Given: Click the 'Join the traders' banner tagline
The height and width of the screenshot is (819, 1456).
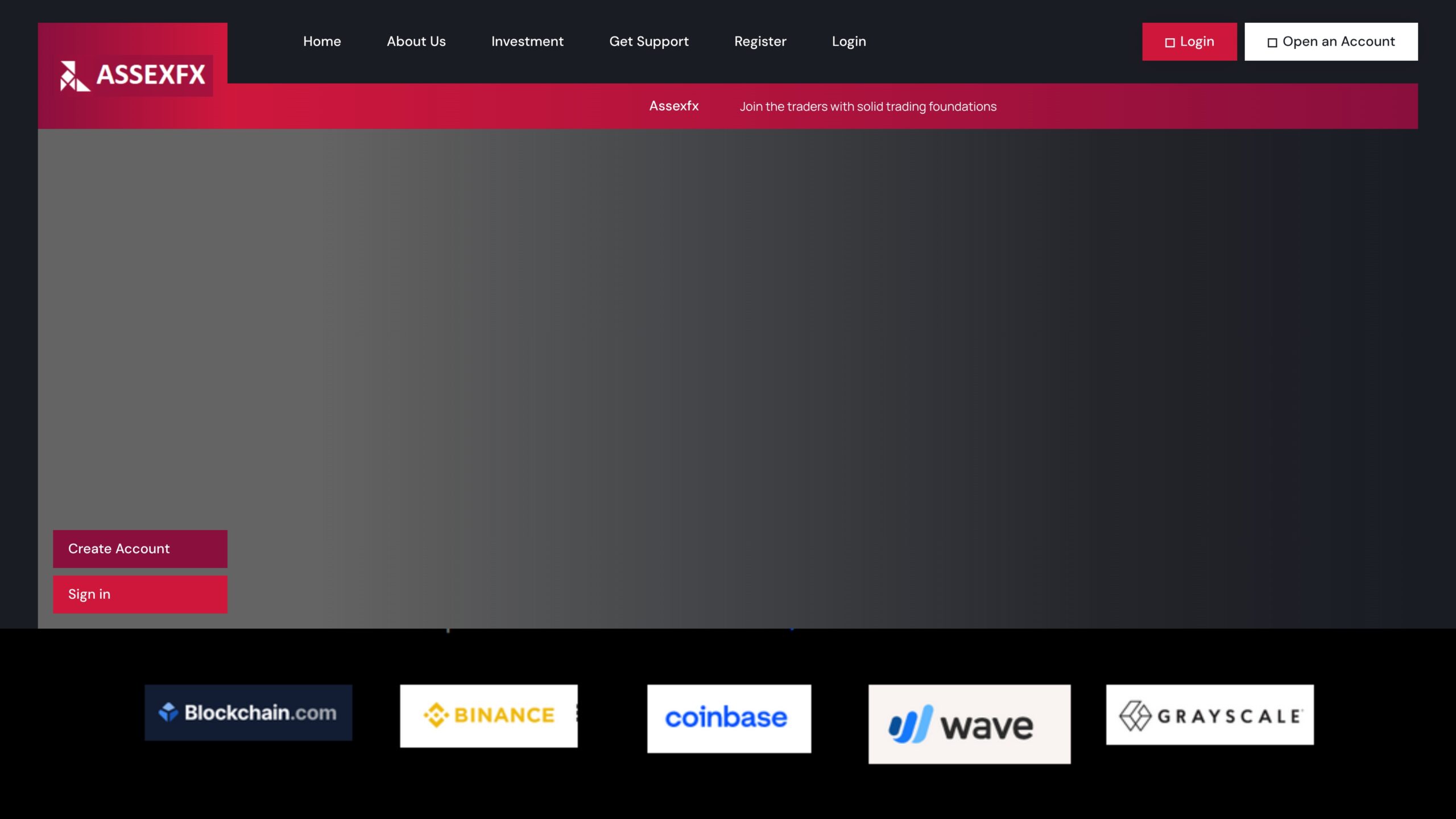Looking at the screenshot, I should [x=867, y=106].
